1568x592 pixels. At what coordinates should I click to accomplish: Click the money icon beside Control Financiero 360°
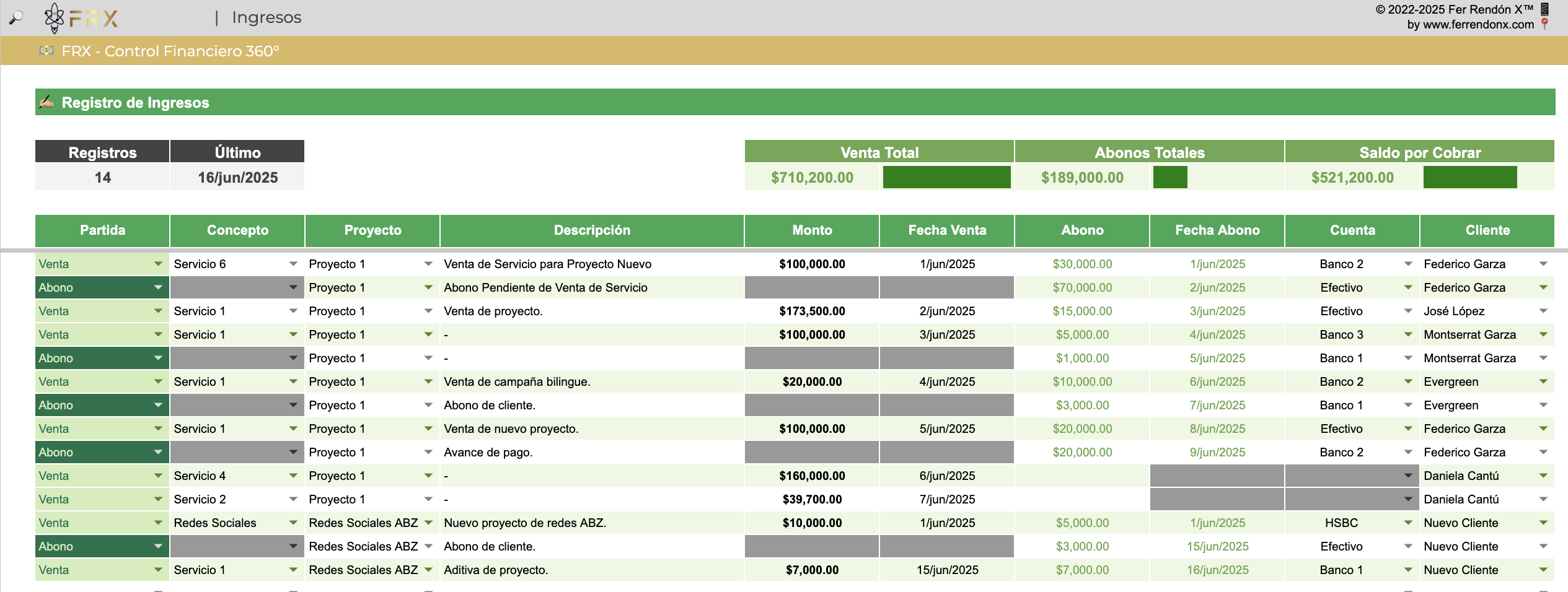tap(46, 50)
